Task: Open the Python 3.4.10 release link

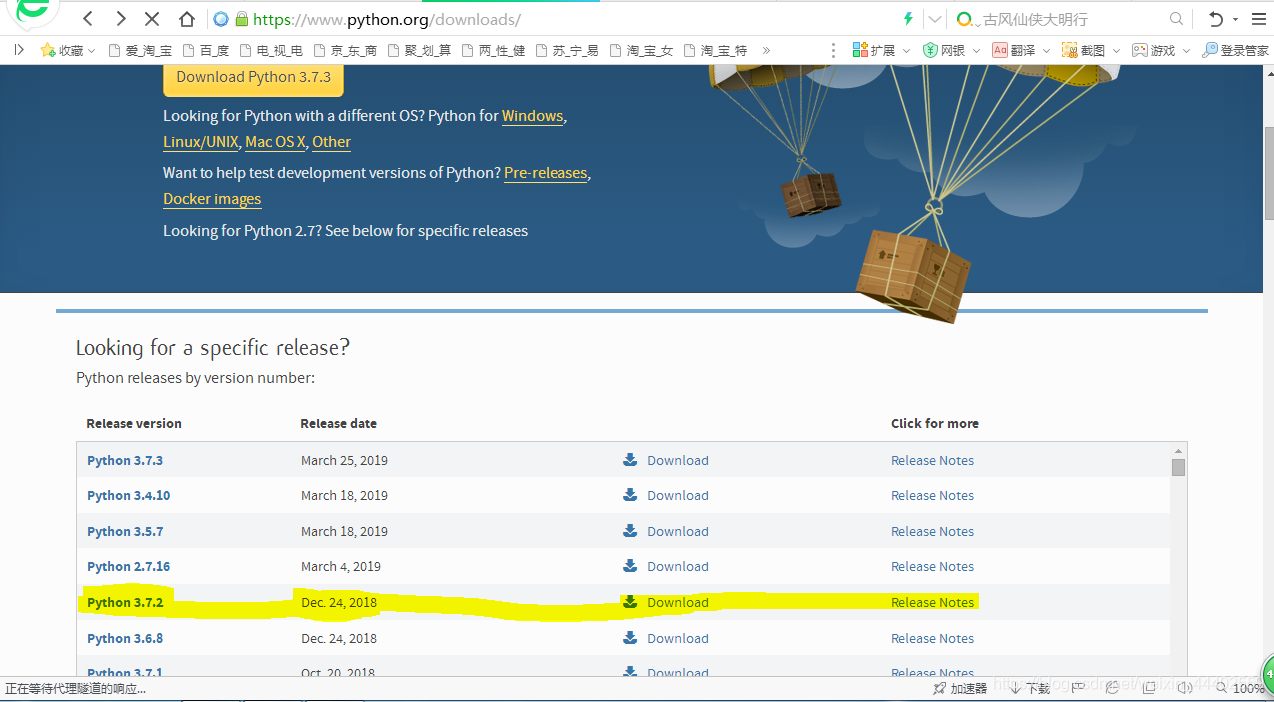Action: tap(128, 495)
